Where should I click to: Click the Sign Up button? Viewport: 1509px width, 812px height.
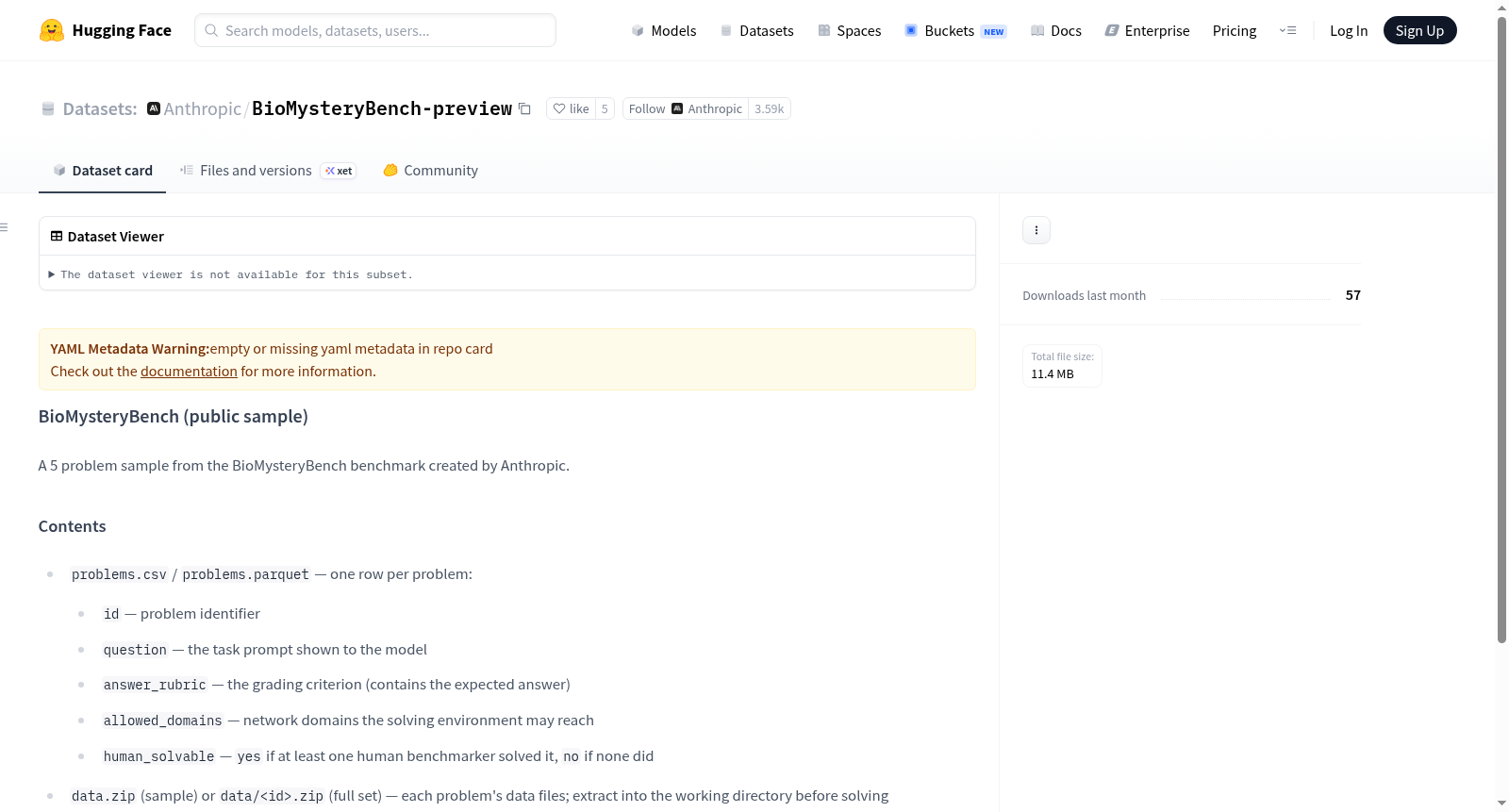tap(1419, 30)
